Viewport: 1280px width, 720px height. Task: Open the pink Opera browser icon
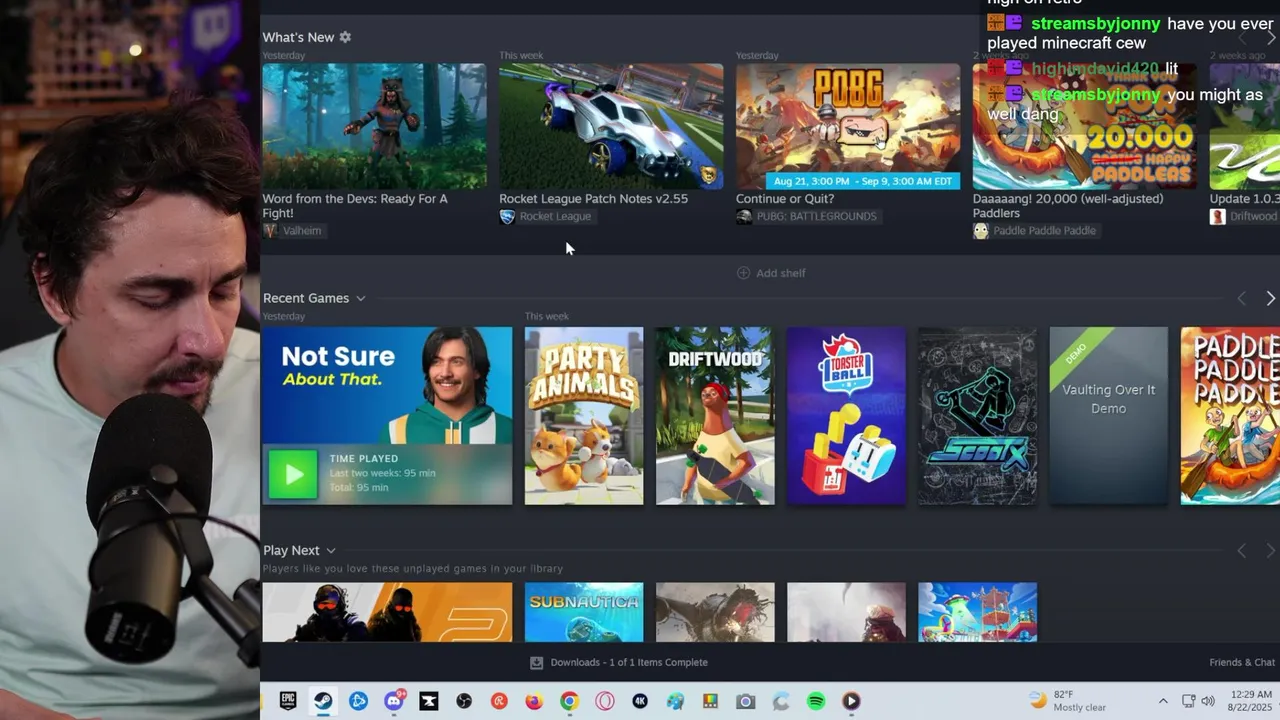pyautogui.click(x=605, y=701)
